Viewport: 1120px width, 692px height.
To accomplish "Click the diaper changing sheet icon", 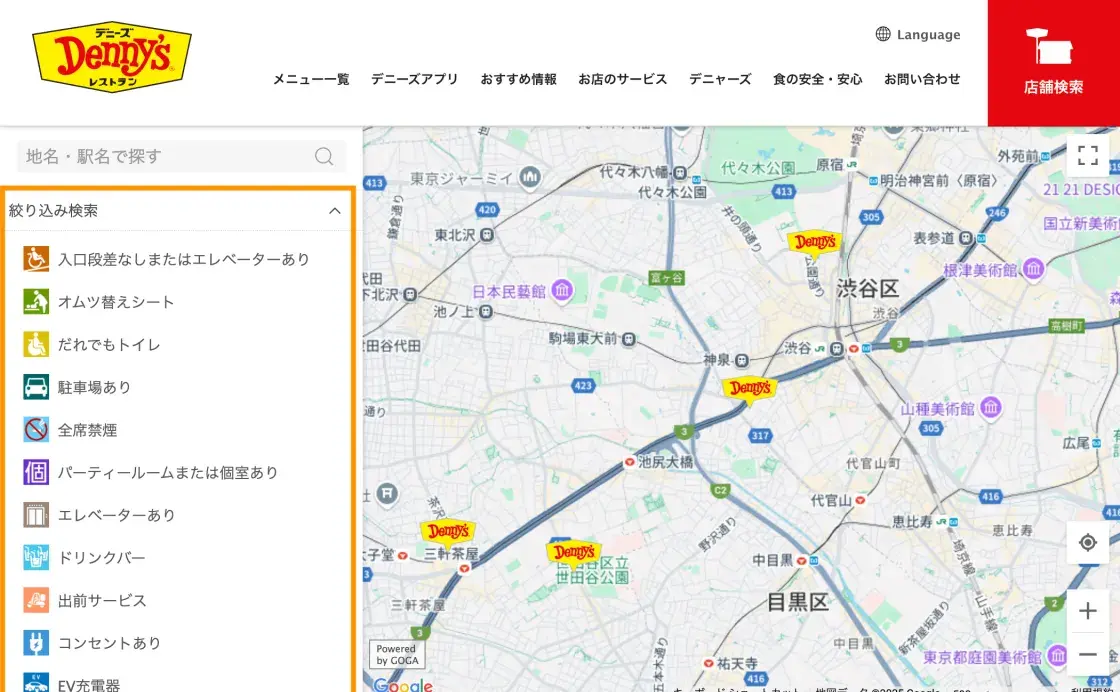I will 36,301.
